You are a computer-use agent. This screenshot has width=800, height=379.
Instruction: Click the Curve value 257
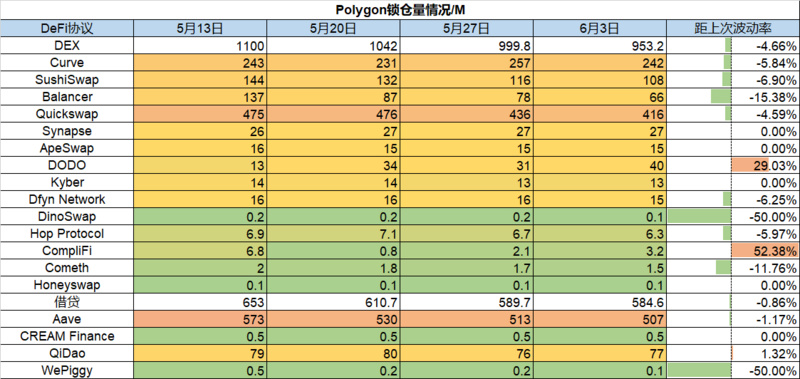click(x=467, y=63)
